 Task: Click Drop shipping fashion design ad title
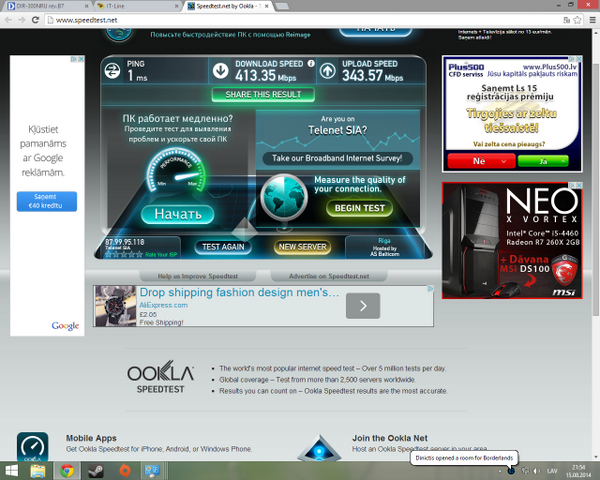[239, 292]
